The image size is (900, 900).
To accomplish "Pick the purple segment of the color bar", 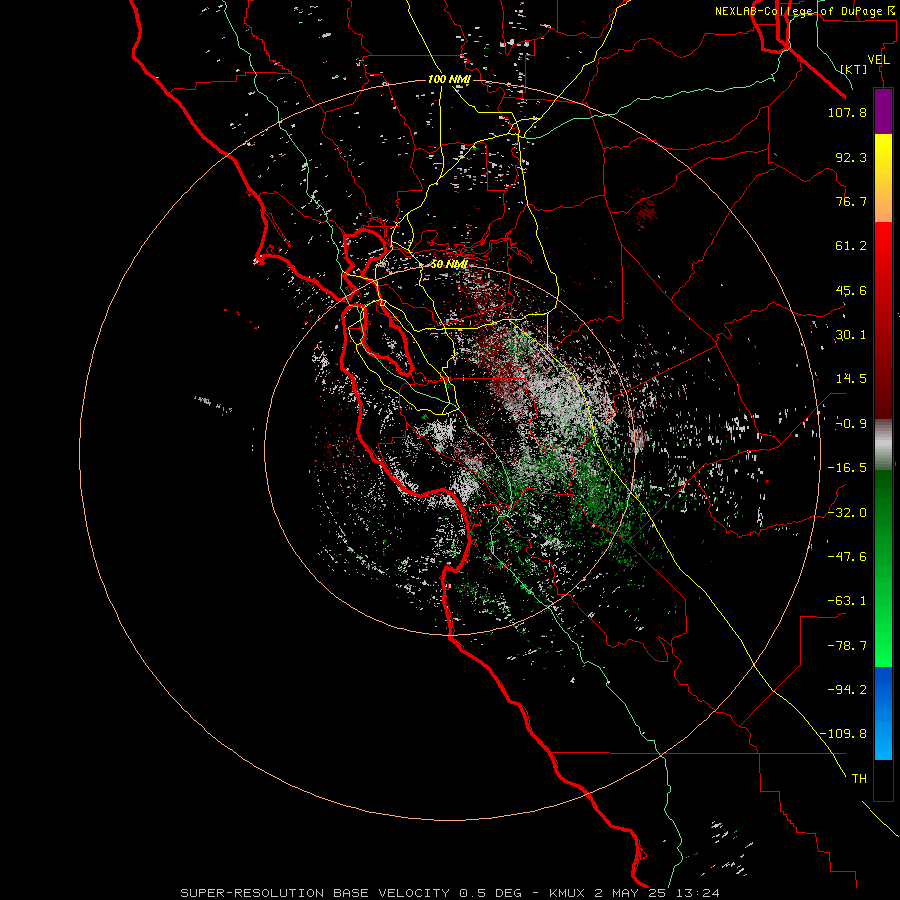I will click(x=883, y=111).
